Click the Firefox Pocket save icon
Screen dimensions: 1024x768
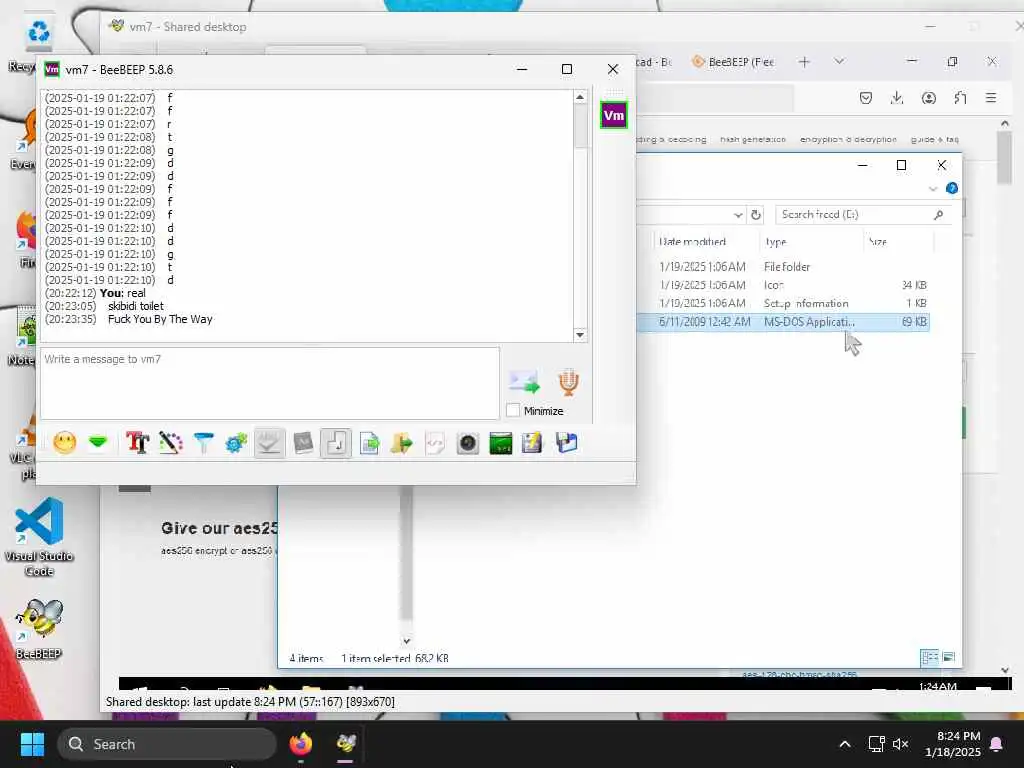pyautogui.click(x=866, y=98)
